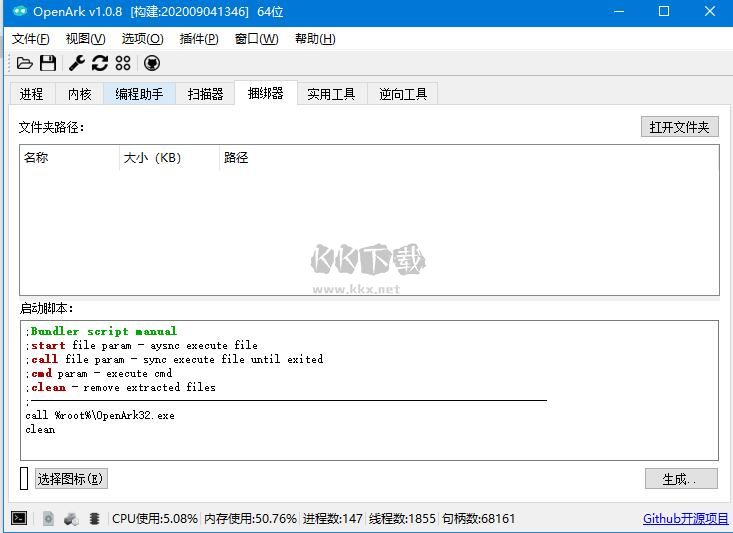Click the 选择图标(E) button
The width and height of the screenshot is (733, 533).
71,479
